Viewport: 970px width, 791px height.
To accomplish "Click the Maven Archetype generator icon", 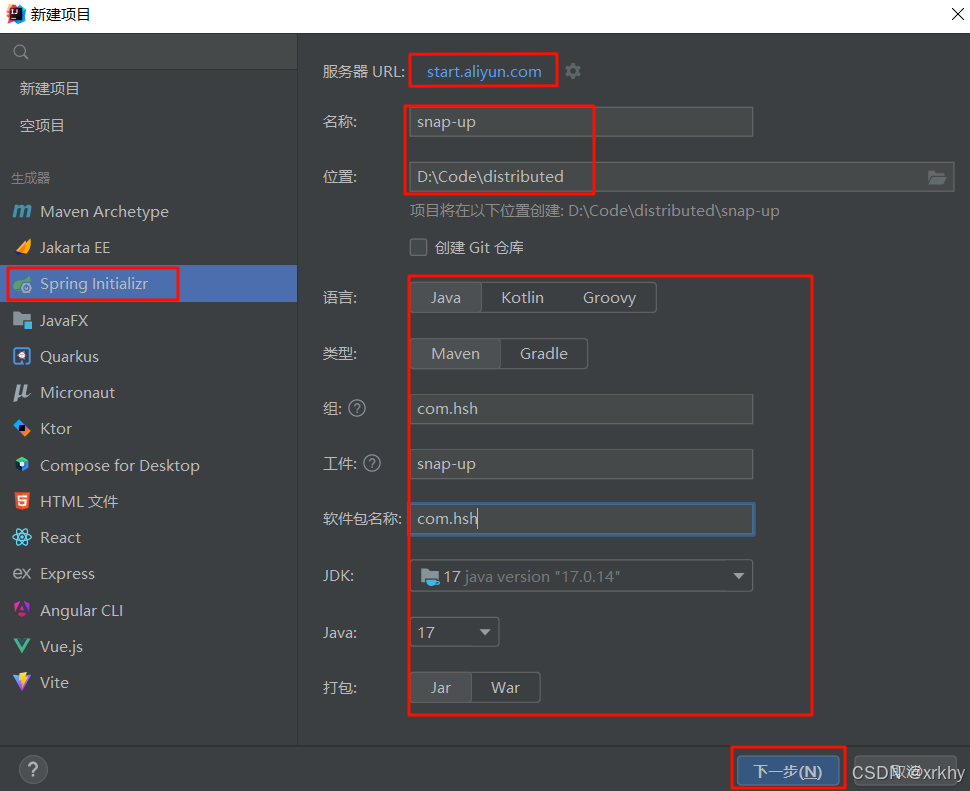I will (22, 212).
